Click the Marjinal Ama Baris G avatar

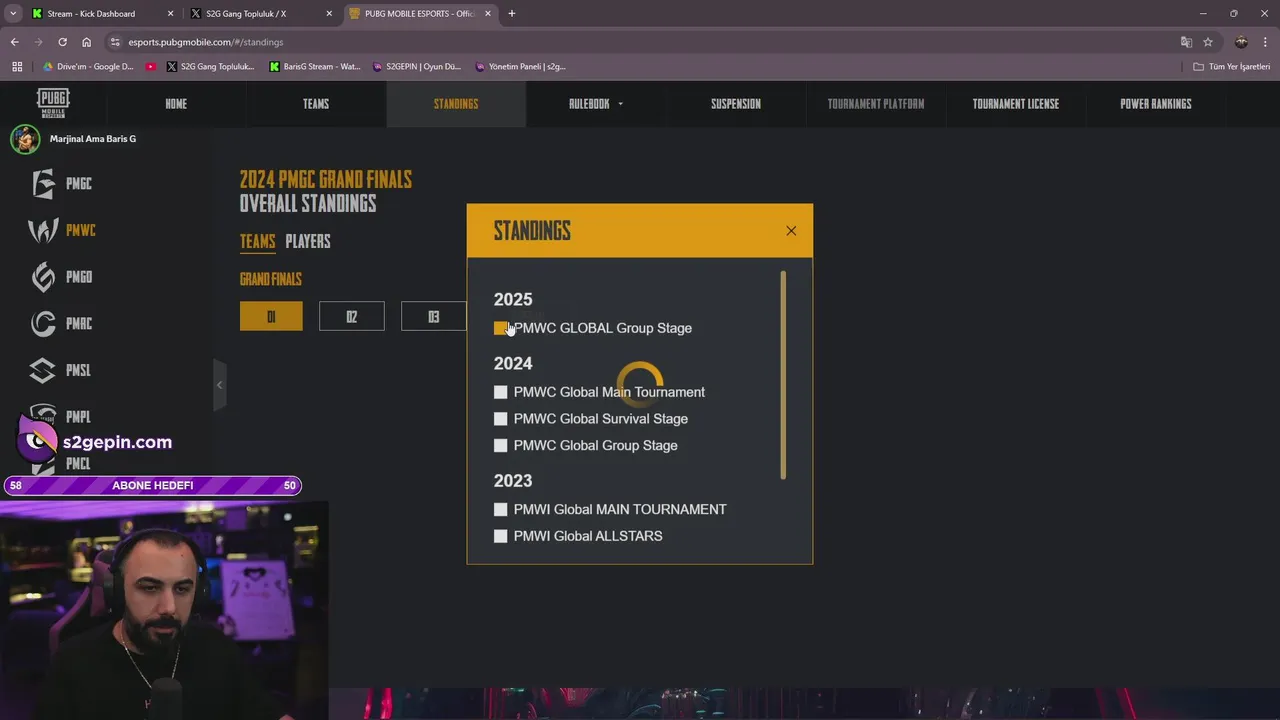point(25,139)
